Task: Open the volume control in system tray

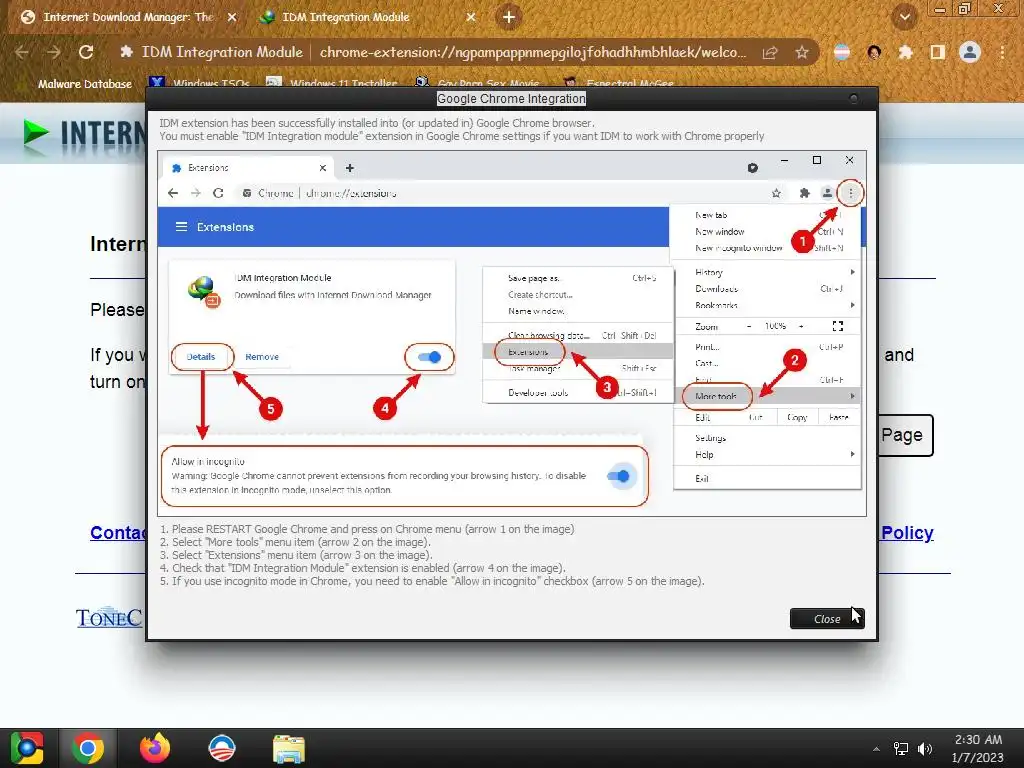Action: [x=925, y=749]
